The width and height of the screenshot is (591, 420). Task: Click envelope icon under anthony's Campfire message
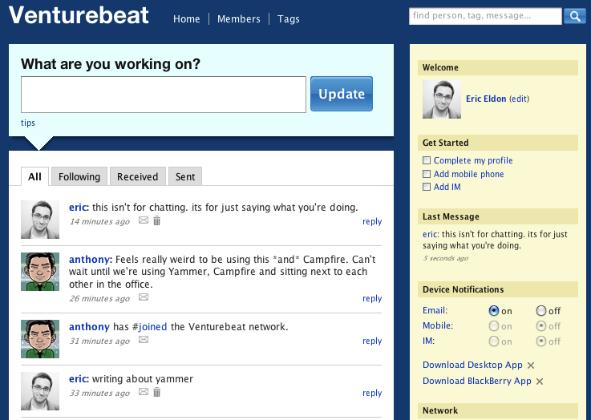tap(143, 297)
